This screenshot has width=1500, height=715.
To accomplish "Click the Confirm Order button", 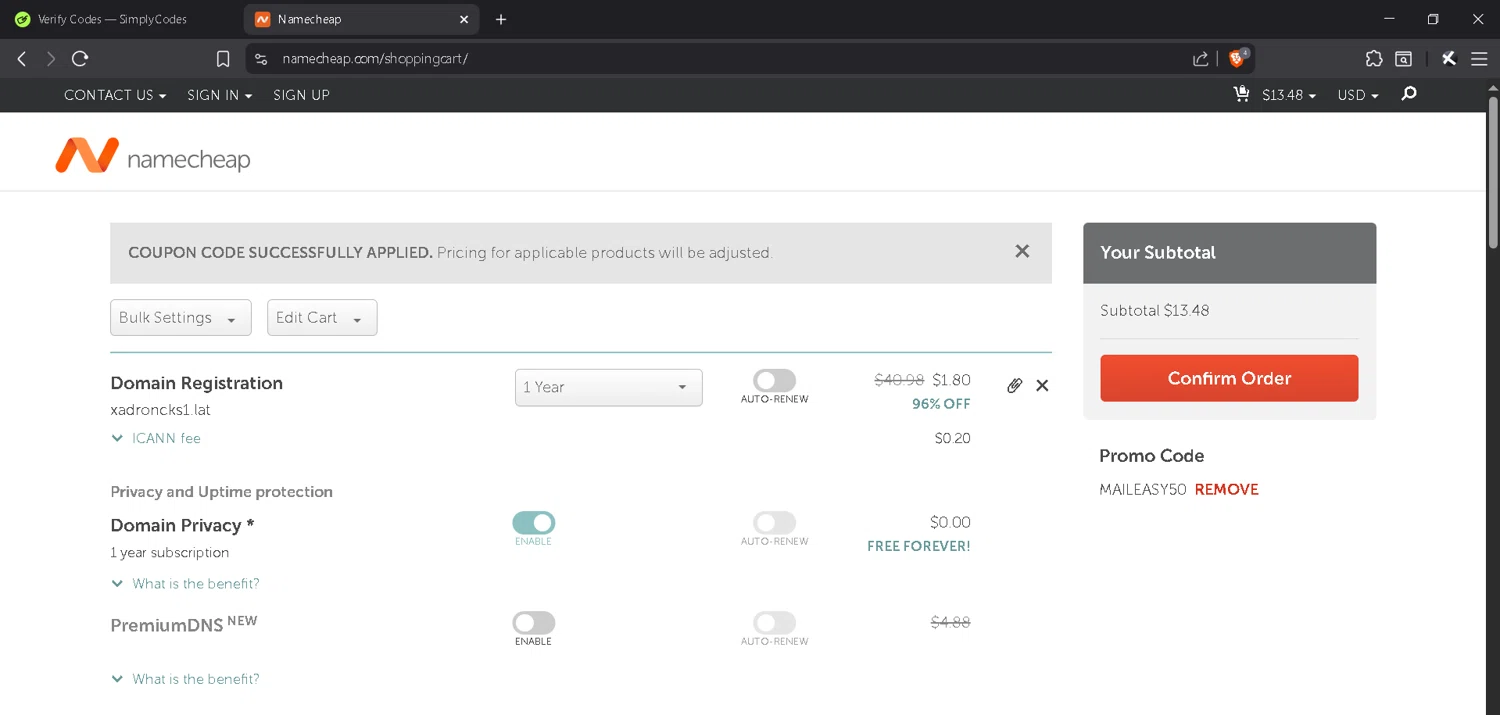I will pyautogui.click(x=1229, y=378).
